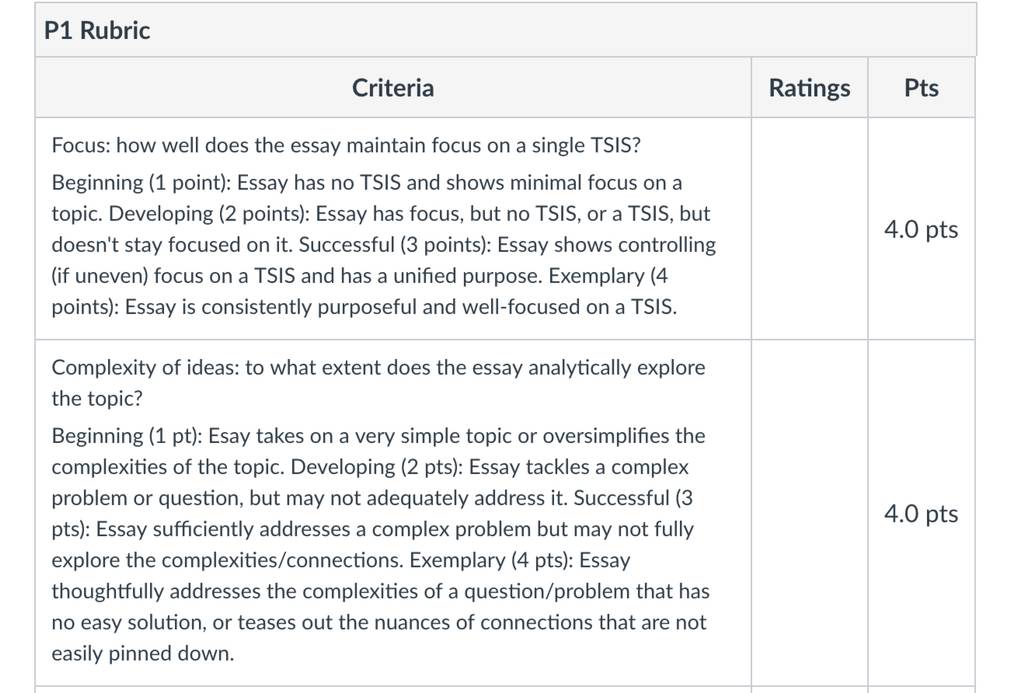Click the Focus criterion's Beginning (1 point) description

pyautogui.click(x=366, y=198)
